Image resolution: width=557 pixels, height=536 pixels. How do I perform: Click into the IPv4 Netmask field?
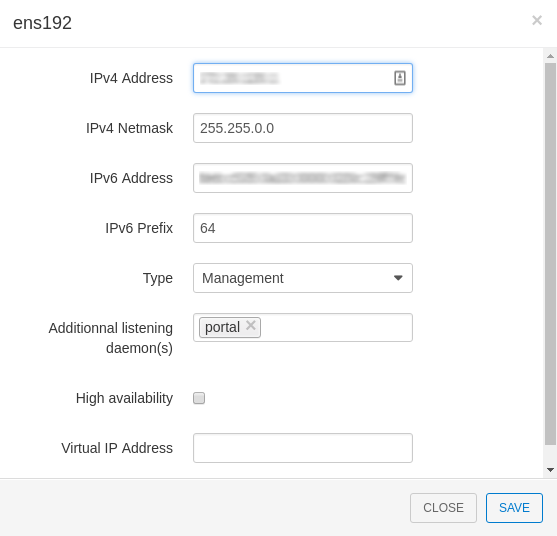tap(303, 128)
